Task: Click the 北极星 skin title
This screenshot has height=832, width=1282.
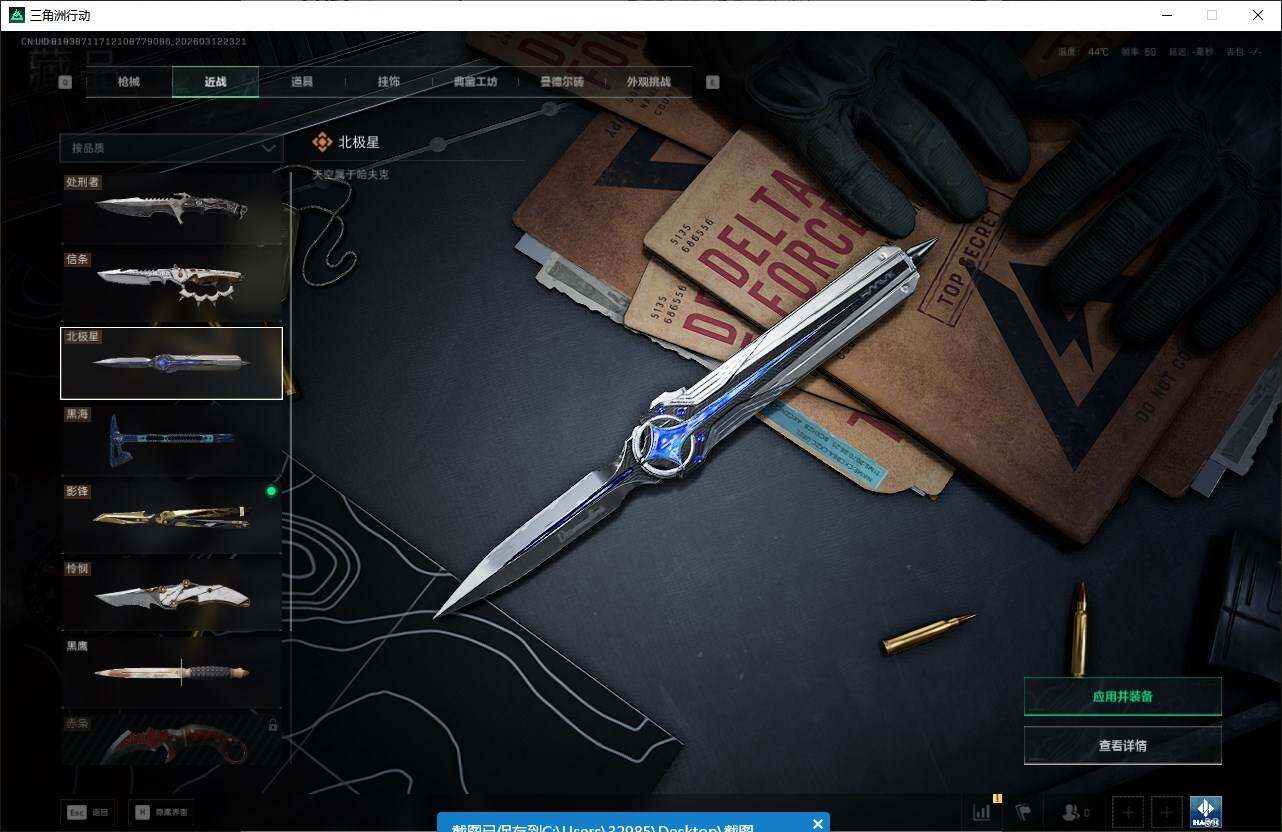Action: pos(359,143)
